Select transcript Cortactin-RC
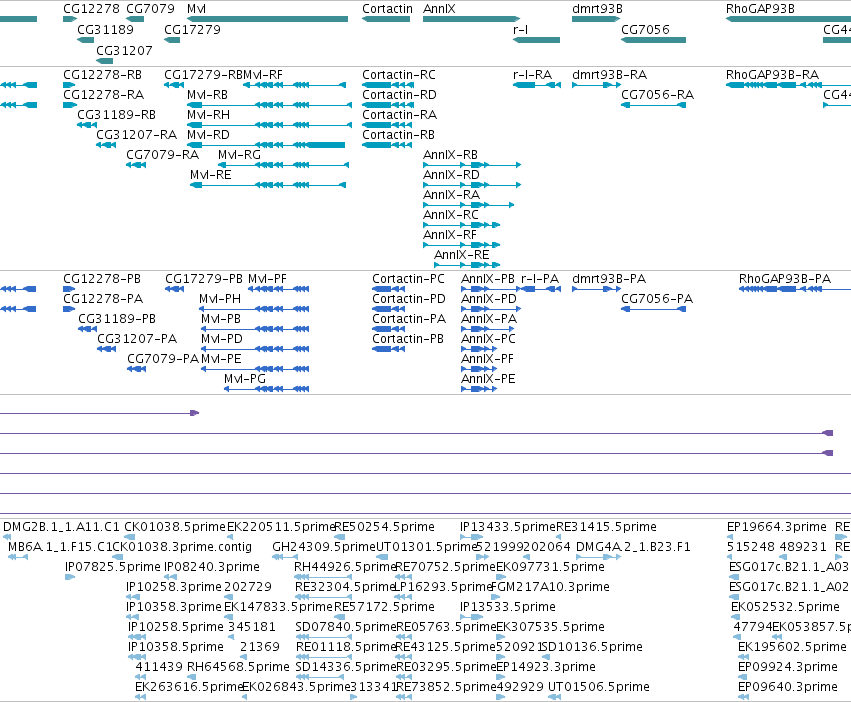The image size is (851, 702). click(387, 85)
